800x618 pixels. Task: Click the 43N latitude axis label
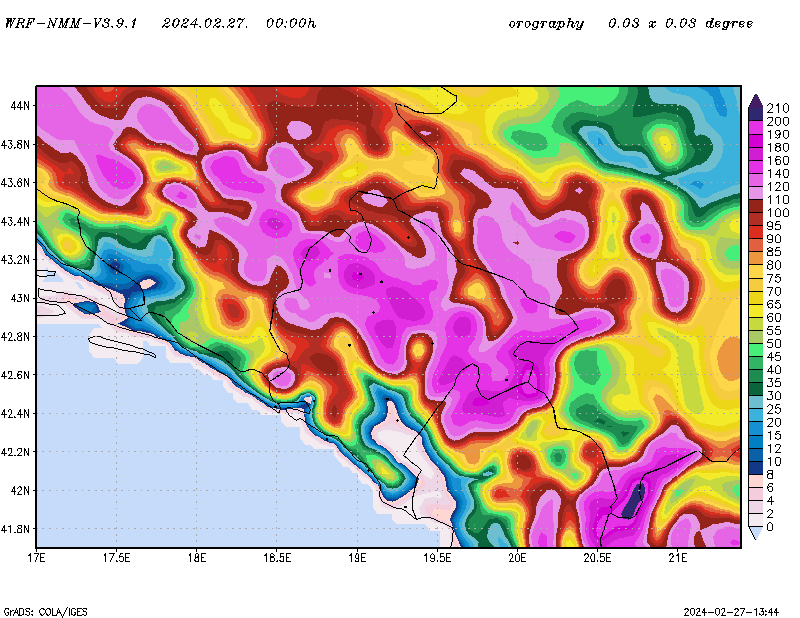point(20,298)
